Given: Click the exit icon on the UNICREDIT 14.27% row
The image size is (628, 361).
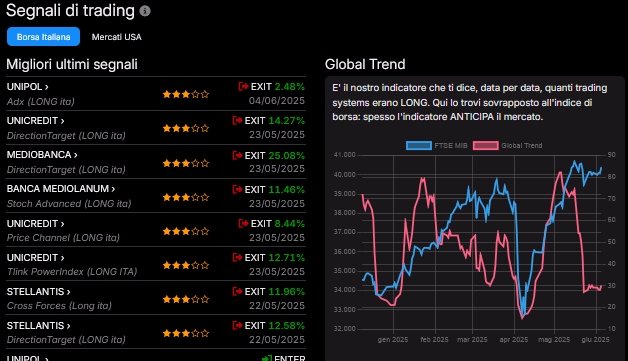Looking at the screenshot, I should [237, 120].
